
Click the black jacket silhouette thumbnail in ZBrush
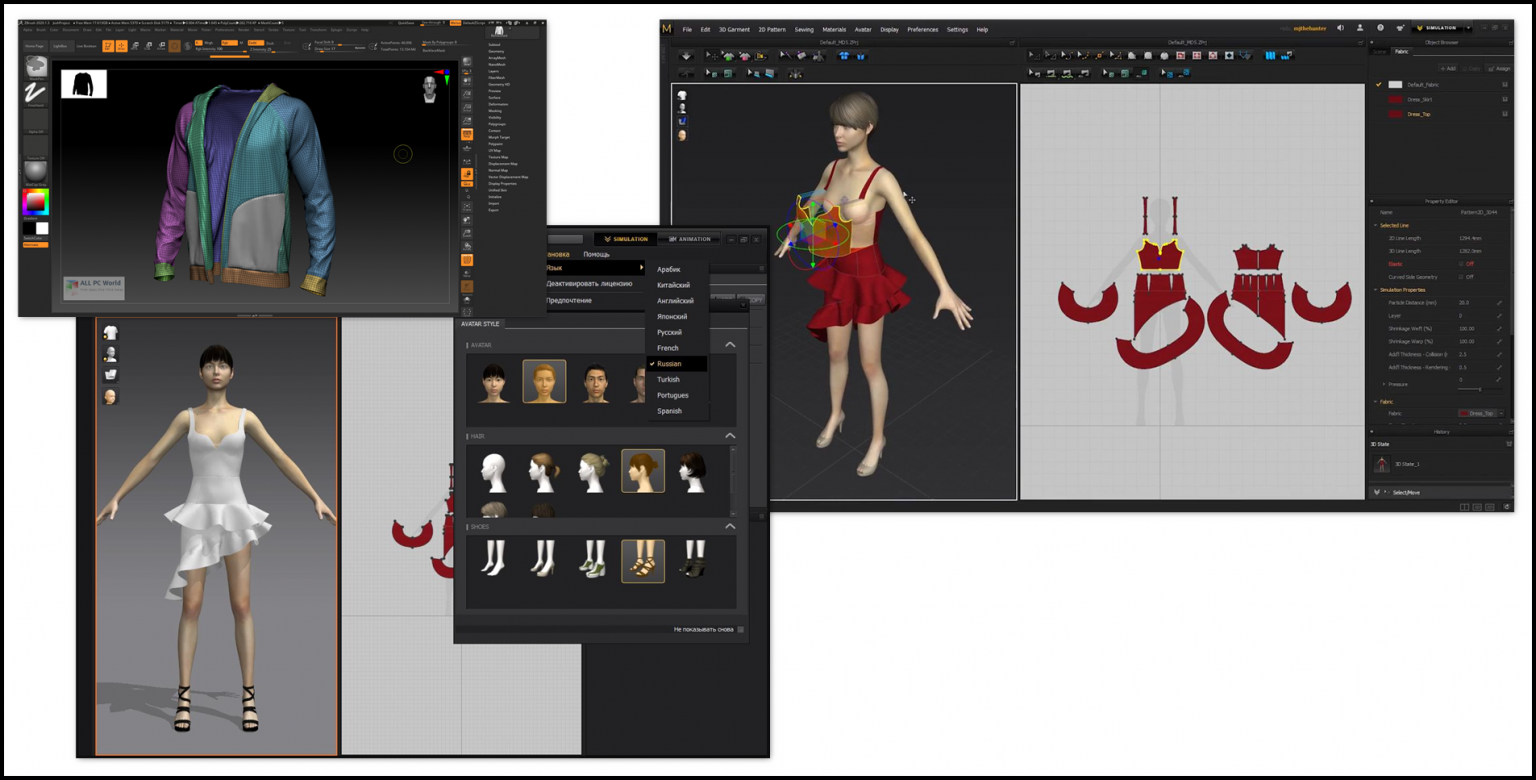(84, 84)
